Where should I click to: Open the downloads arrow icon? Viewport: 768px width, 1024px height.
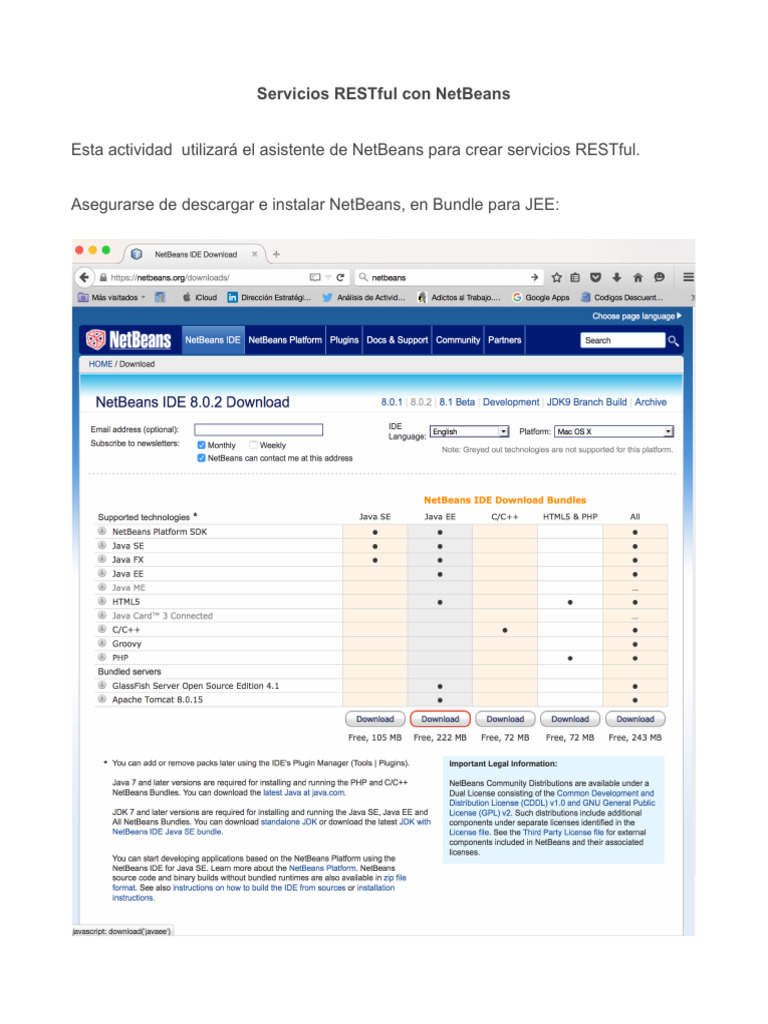pyautogui.click(x=616, y=278)
